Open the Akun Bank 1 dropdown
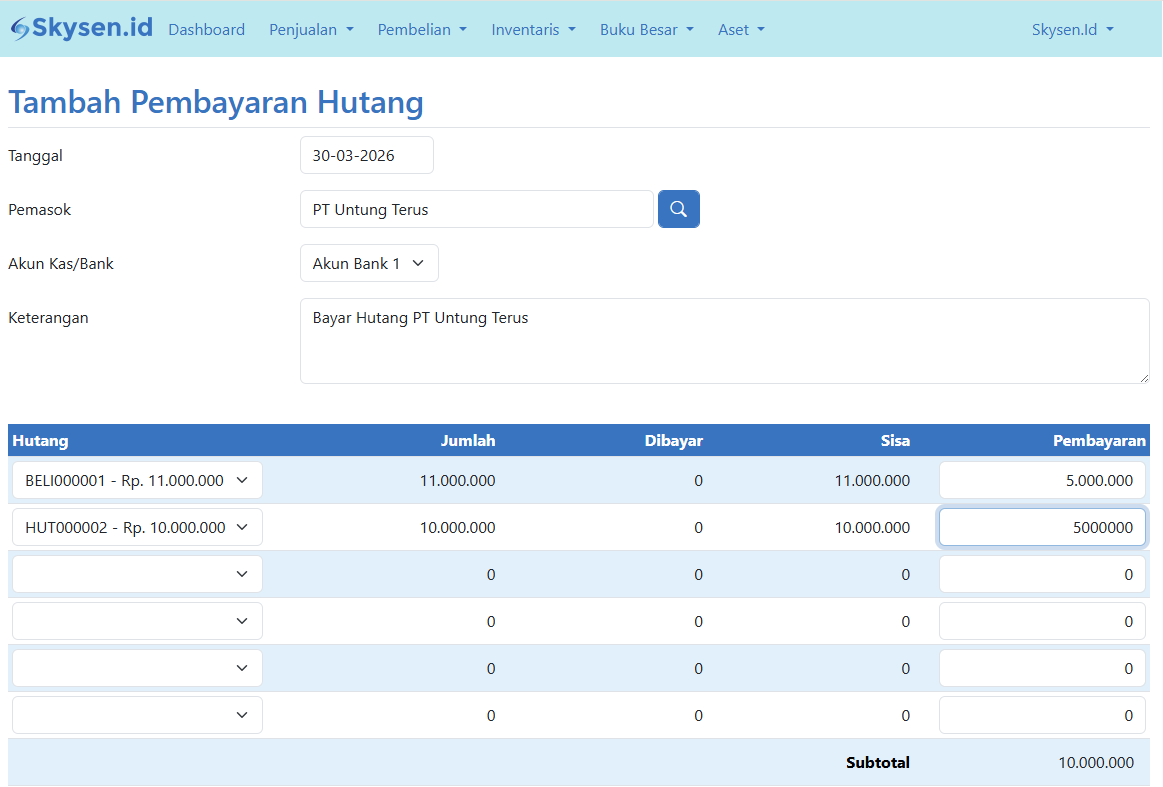This screenshot has width=1163, height=787. [x=369, y=263]
